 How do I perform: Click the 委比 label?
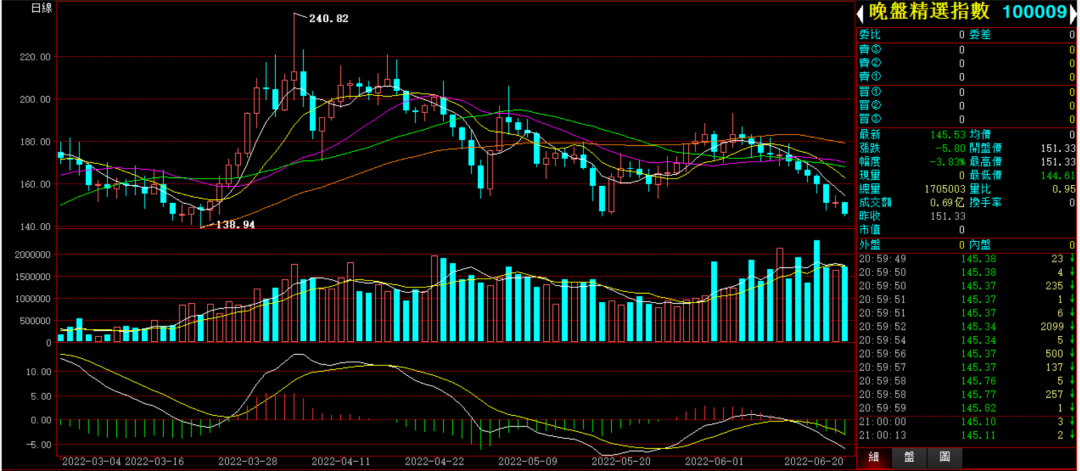[x=869, y=34]
